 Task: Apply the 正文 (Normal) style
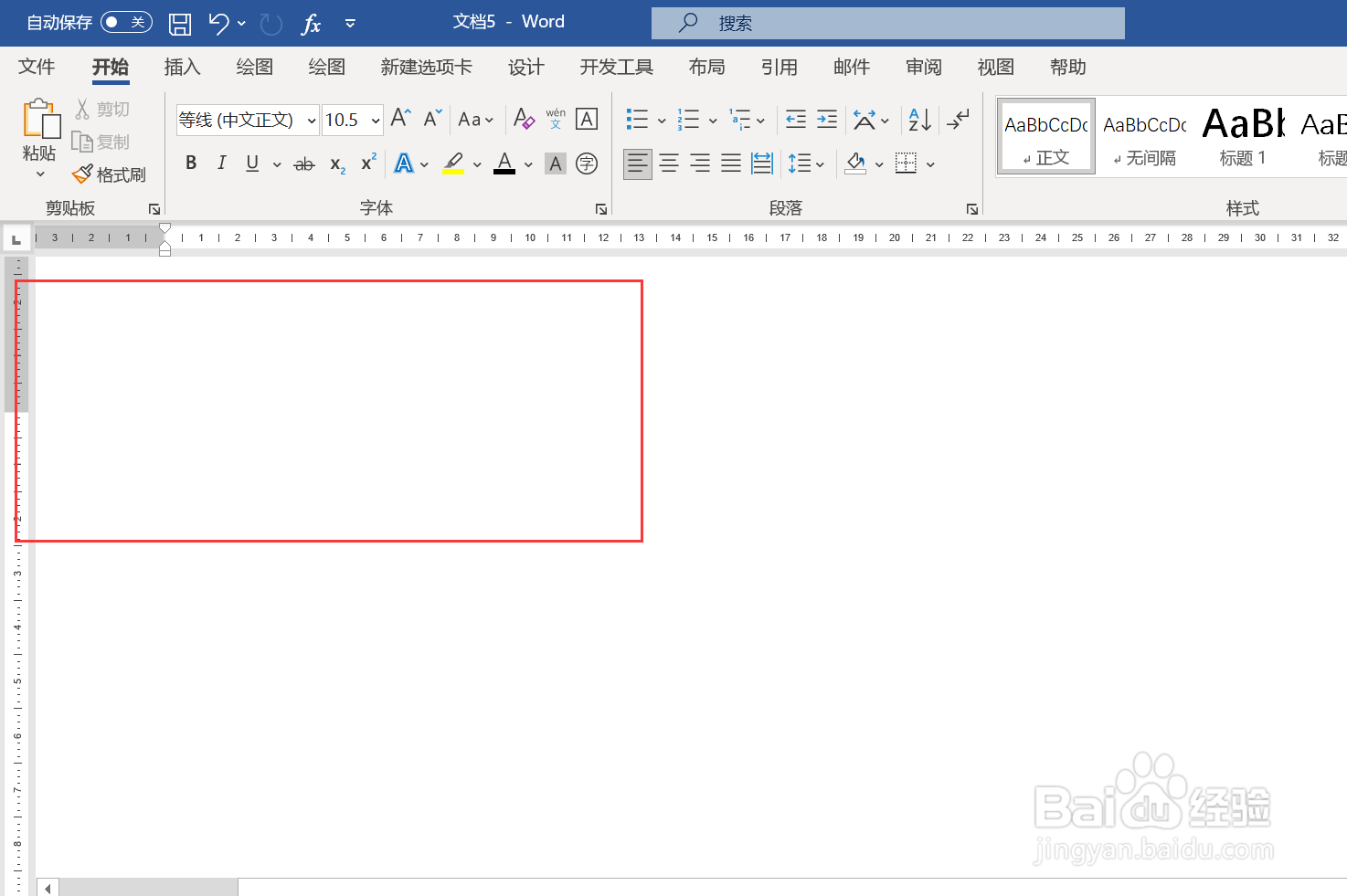(x=1046, y=136)
